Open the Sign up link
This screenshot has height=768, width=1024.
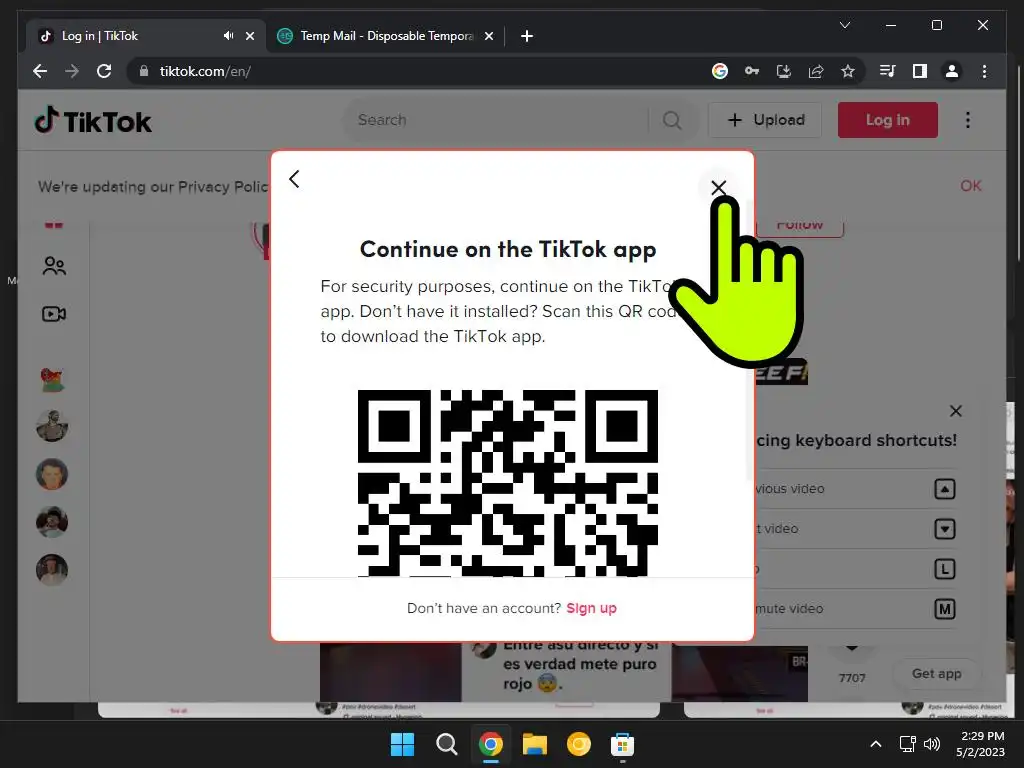pos(592,608)
